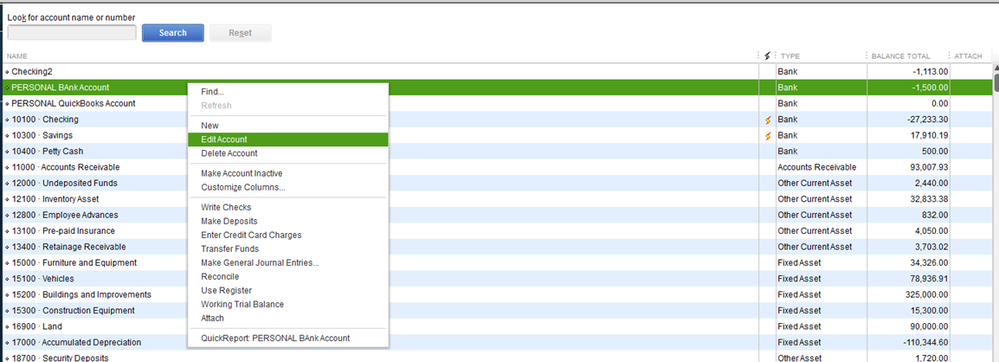999x362 pixels.
Task: Select 12000 · Undeposited Funds row
Action: [497, 183]
